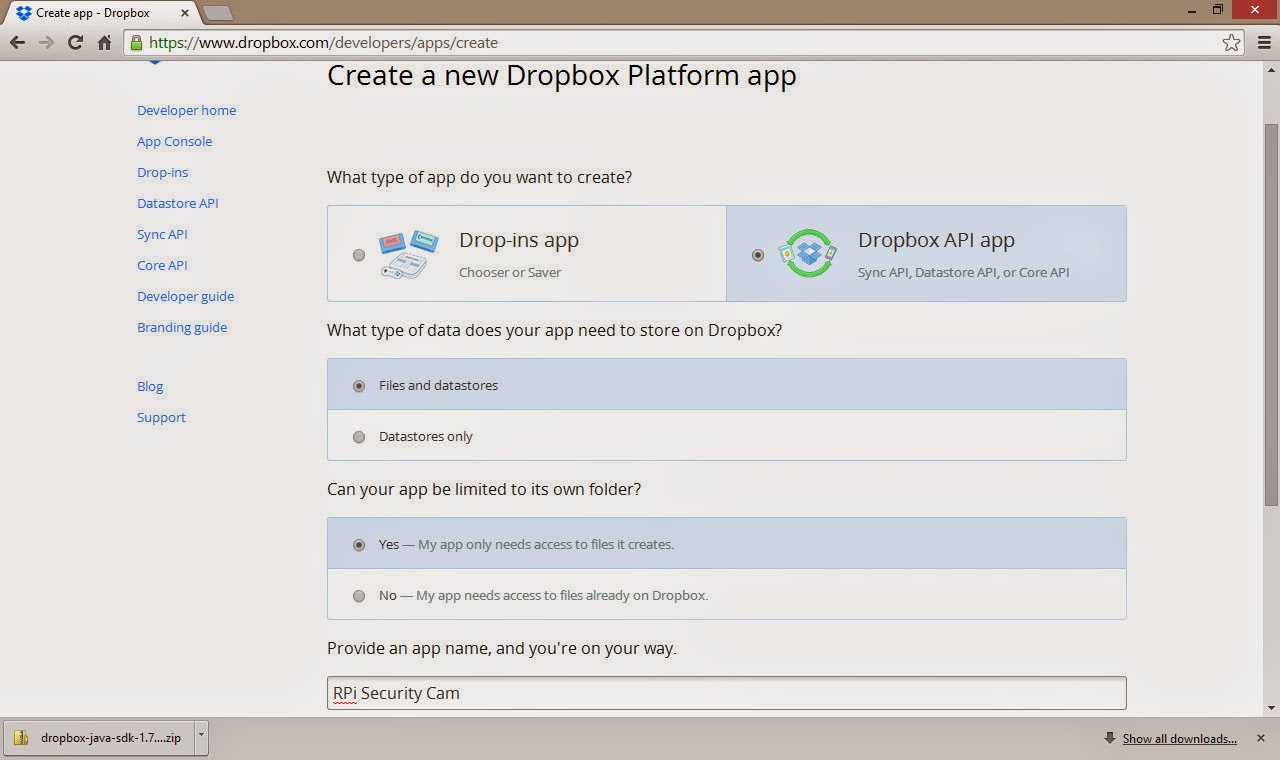Screen dimensions: 1280x760
Task: Click the scrollbar up arrow
Action: [x=1271, y=69]
